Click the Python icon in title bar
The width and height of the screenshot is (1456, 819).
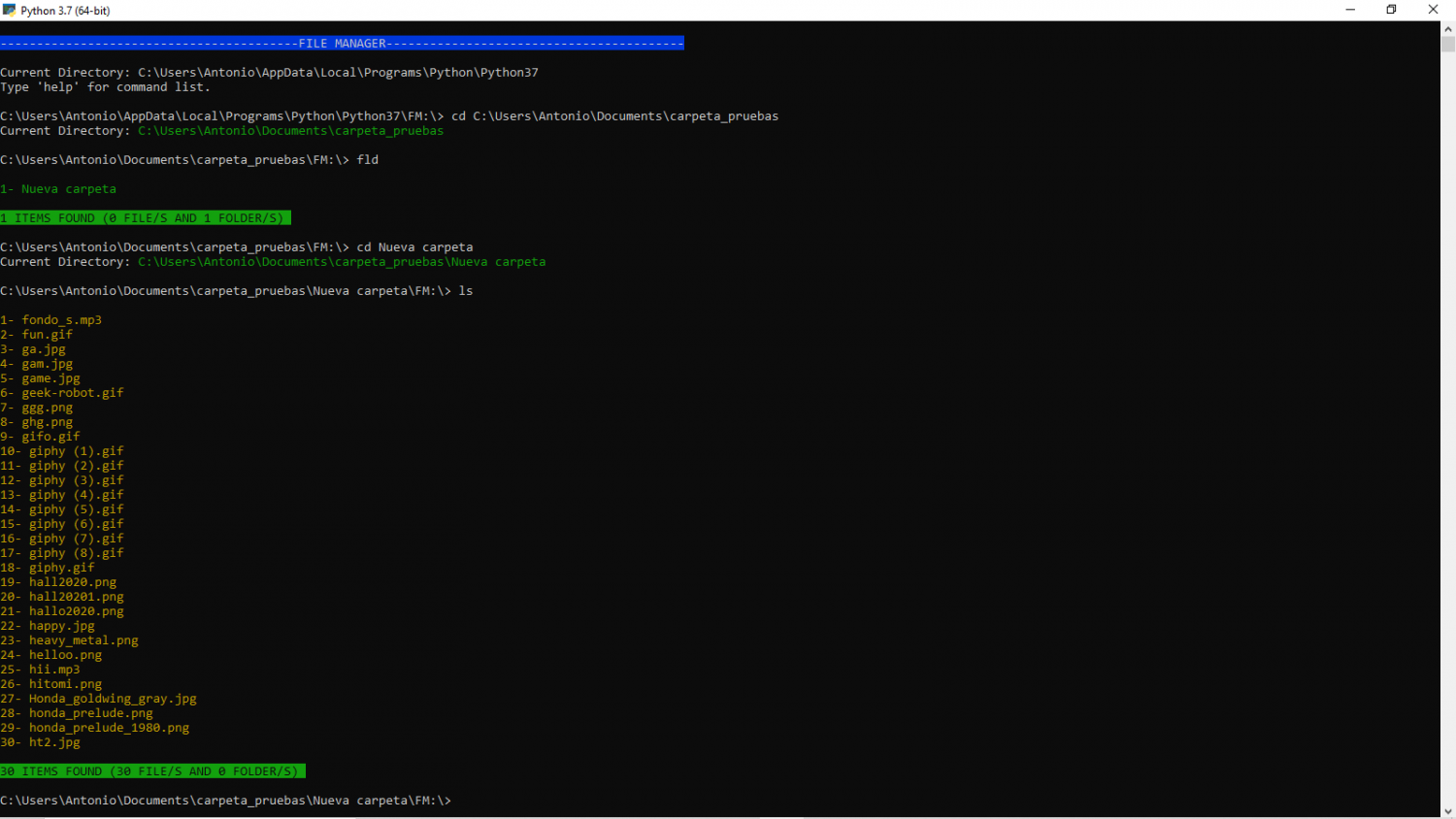tap(10, 10)
